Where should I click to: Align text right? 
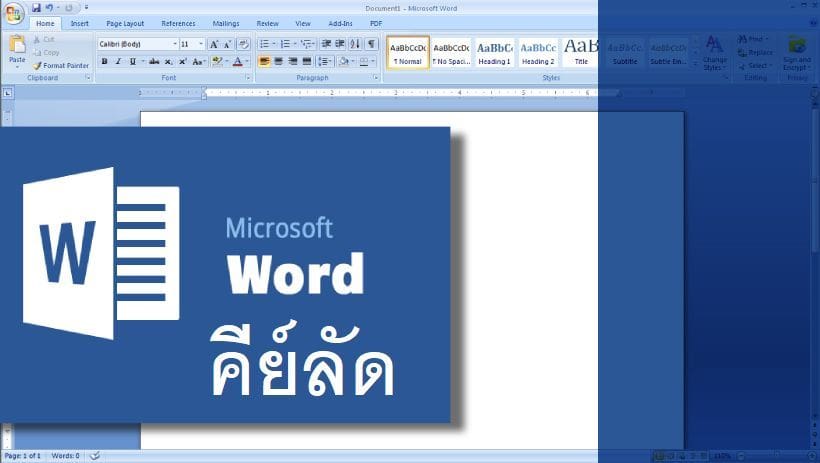coord(293,61)
